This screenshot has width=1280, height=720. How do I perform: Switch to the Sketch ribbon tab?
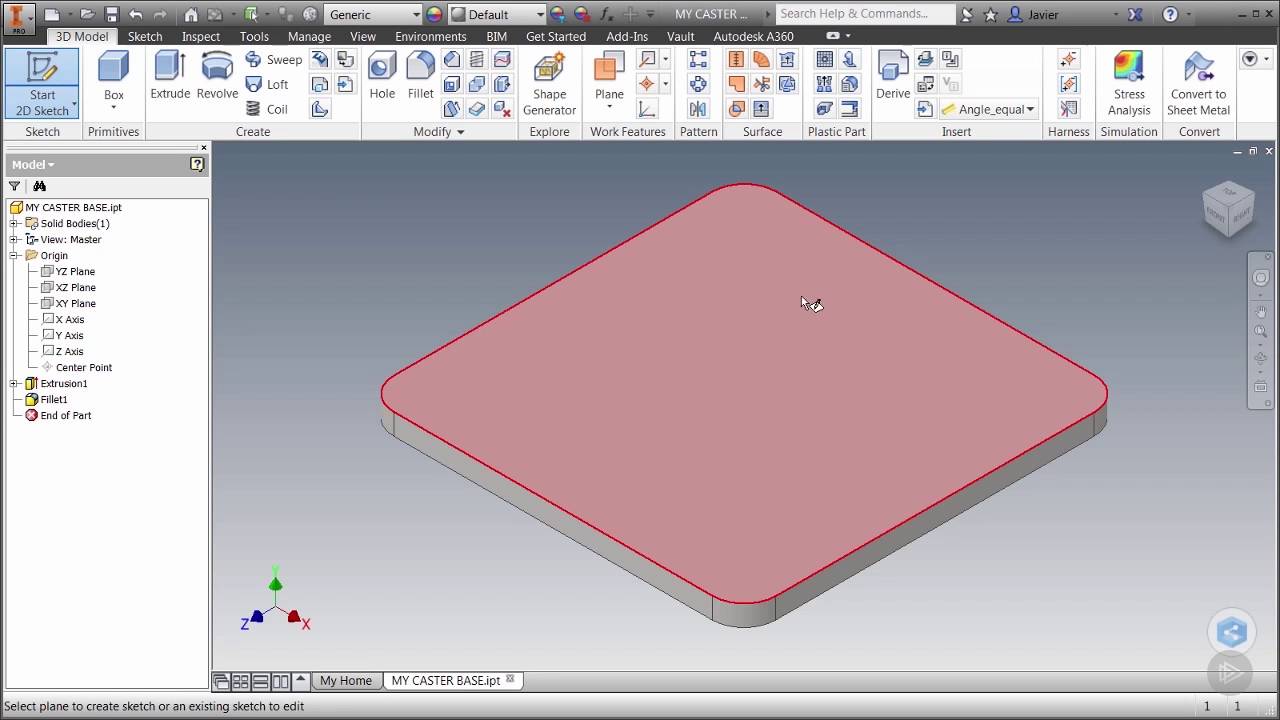point(145,36)
